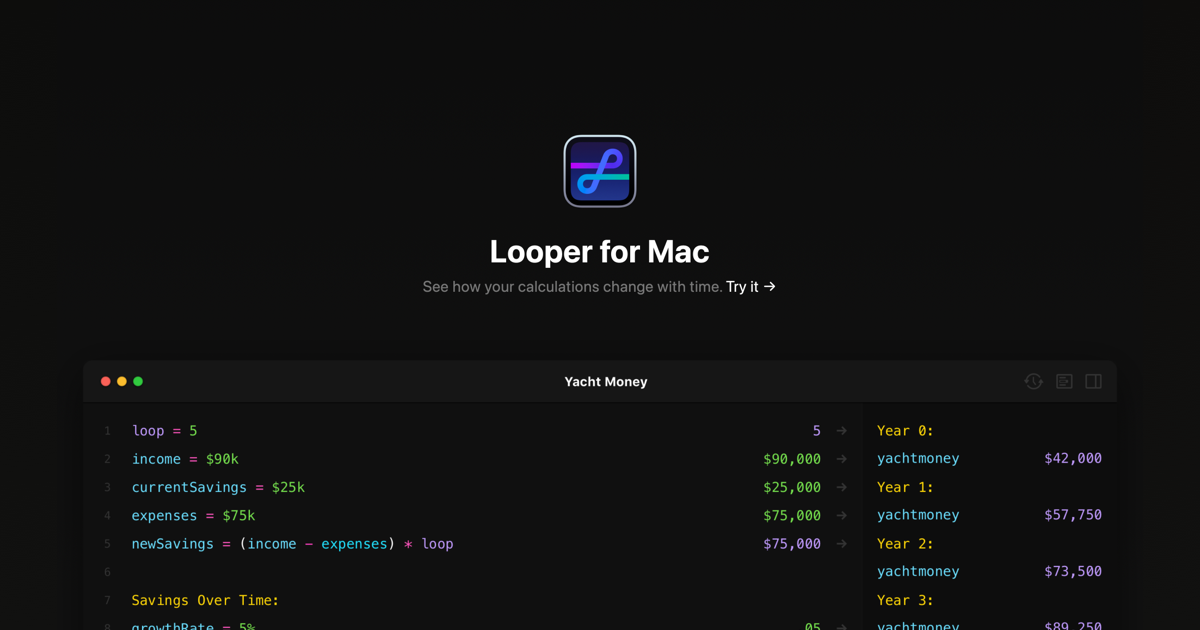Scrub the $90,000 income value
The image size is (1200, 630).
point(792,458)
